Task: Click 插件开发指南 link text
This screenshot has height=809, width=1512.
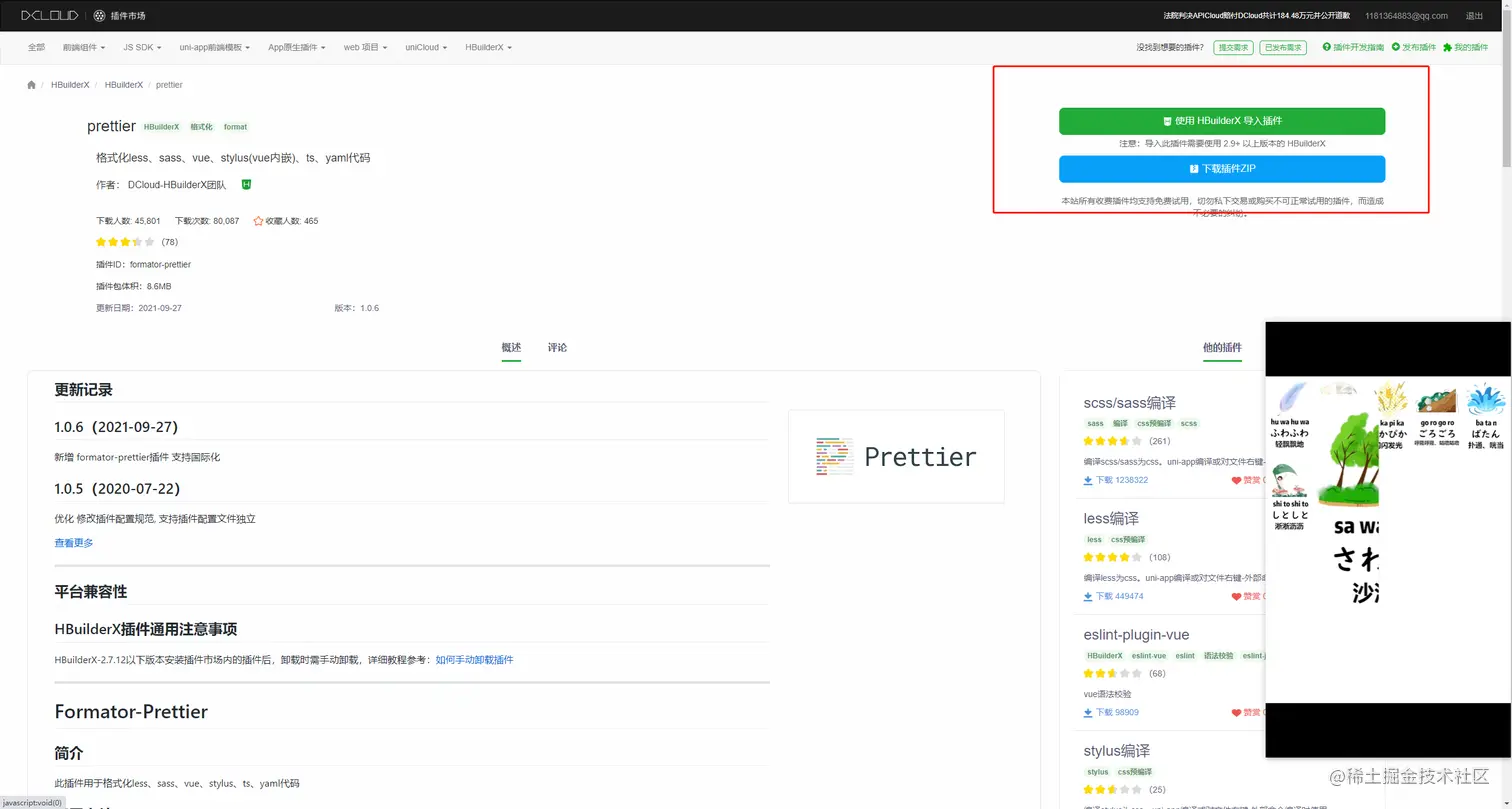Action: [1359, 47]
